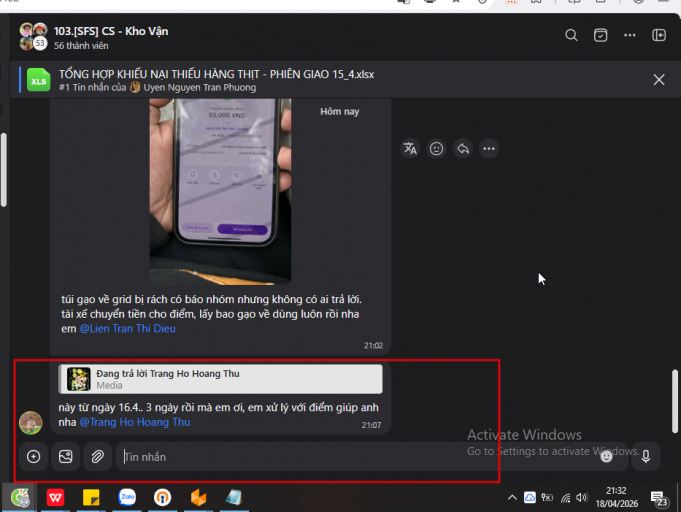
Task: Open the volume control in the system tray
Action: tap(582, 498)
